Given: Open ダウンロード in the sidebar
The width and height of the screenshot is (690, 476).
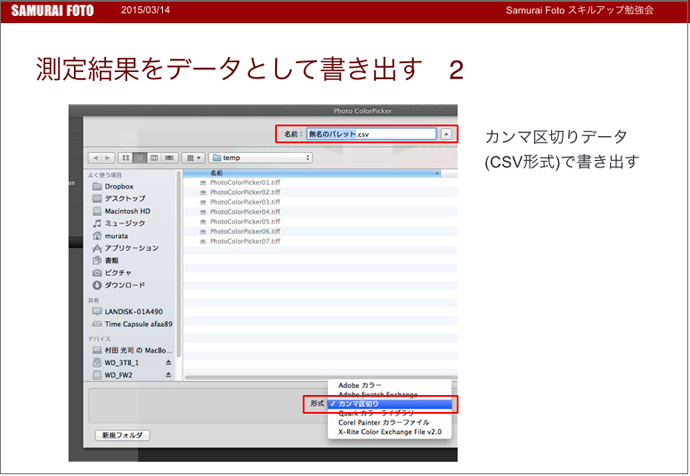Looking at the screenshot, I should click(x=119, y=285).
